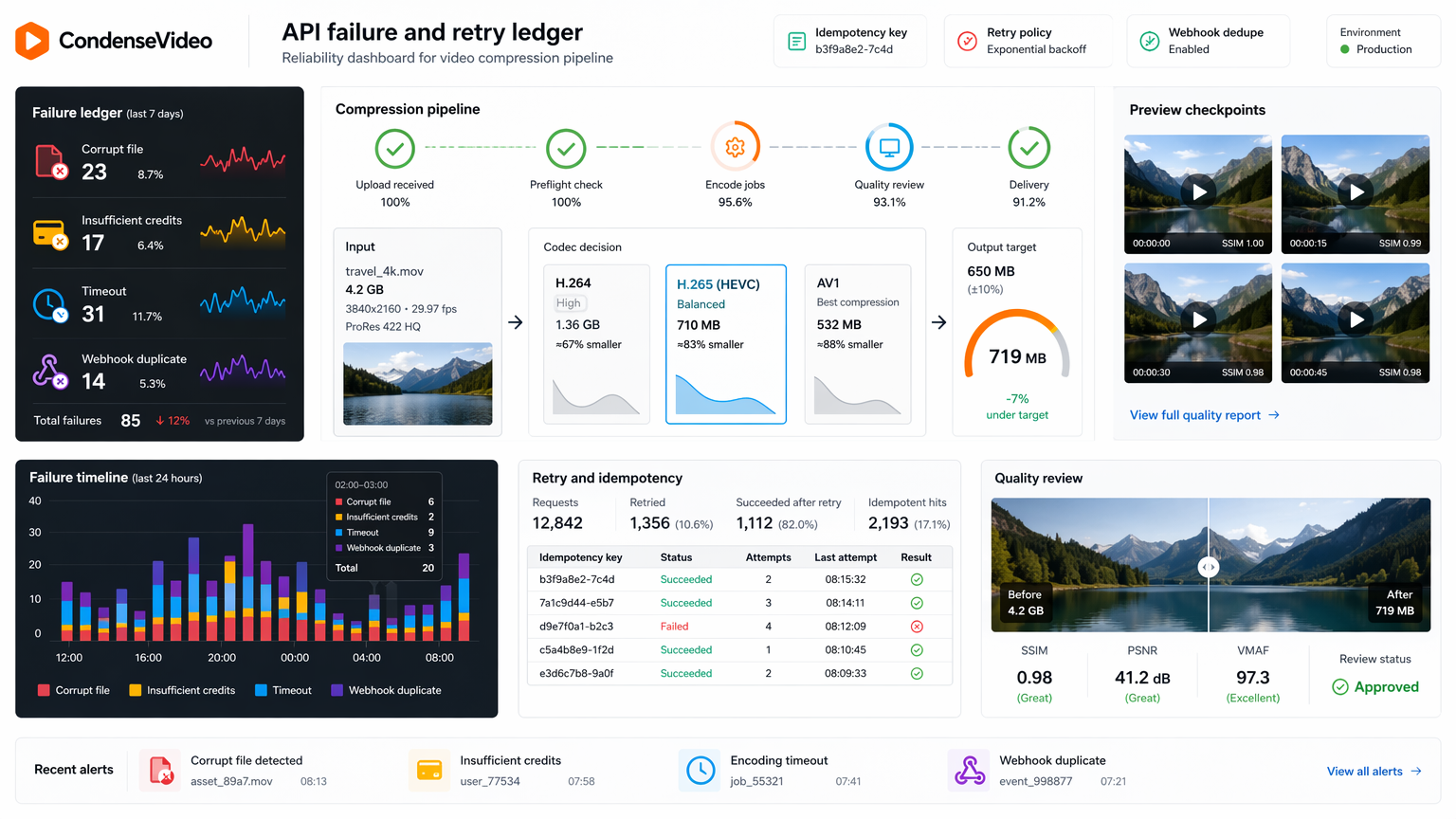
Task: Click the Insufficient credits alert icon
Action: click(429, 771)
